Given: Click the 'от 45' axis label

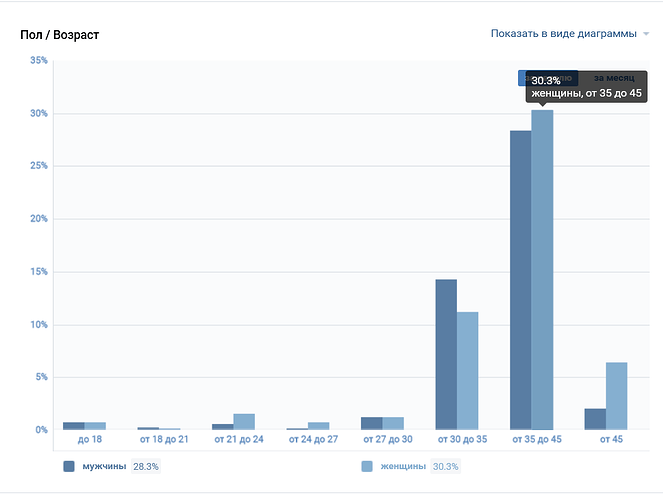Looking at the screenshot, I should tap(611, 439).
